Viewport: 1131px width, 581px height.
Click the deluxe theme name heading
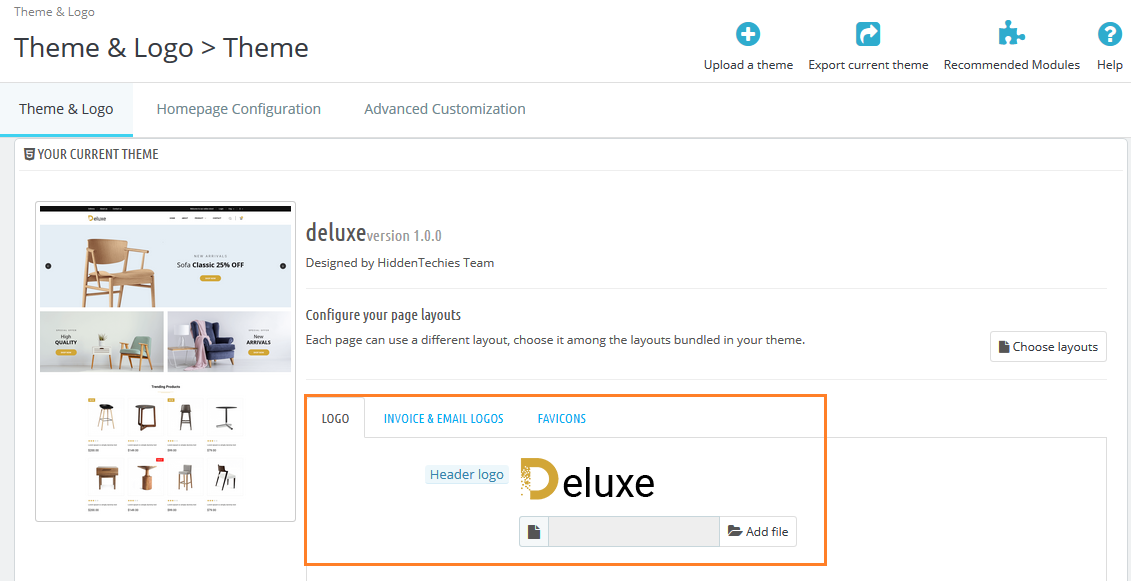(x=335, y=233)
